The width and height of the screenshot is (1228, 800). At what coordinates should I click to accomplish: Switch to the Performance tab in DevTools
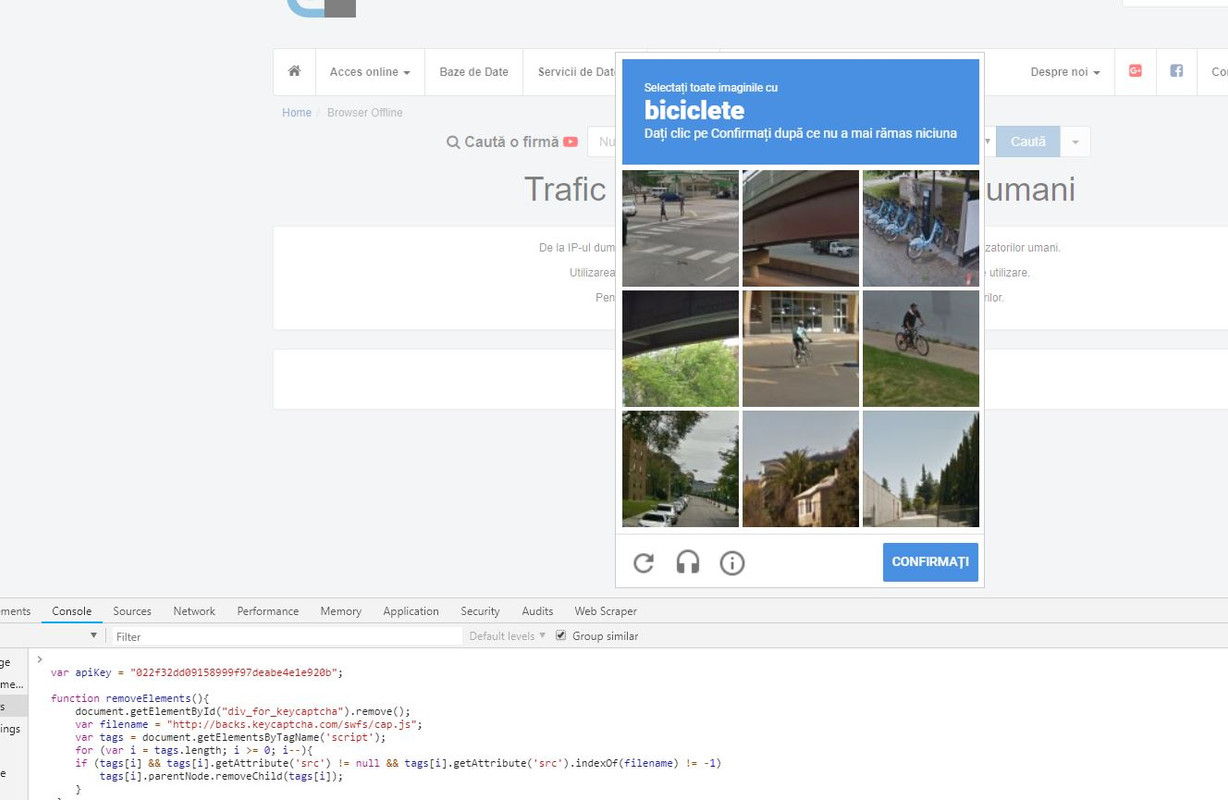pyautogui.click(x=268, y=611)
